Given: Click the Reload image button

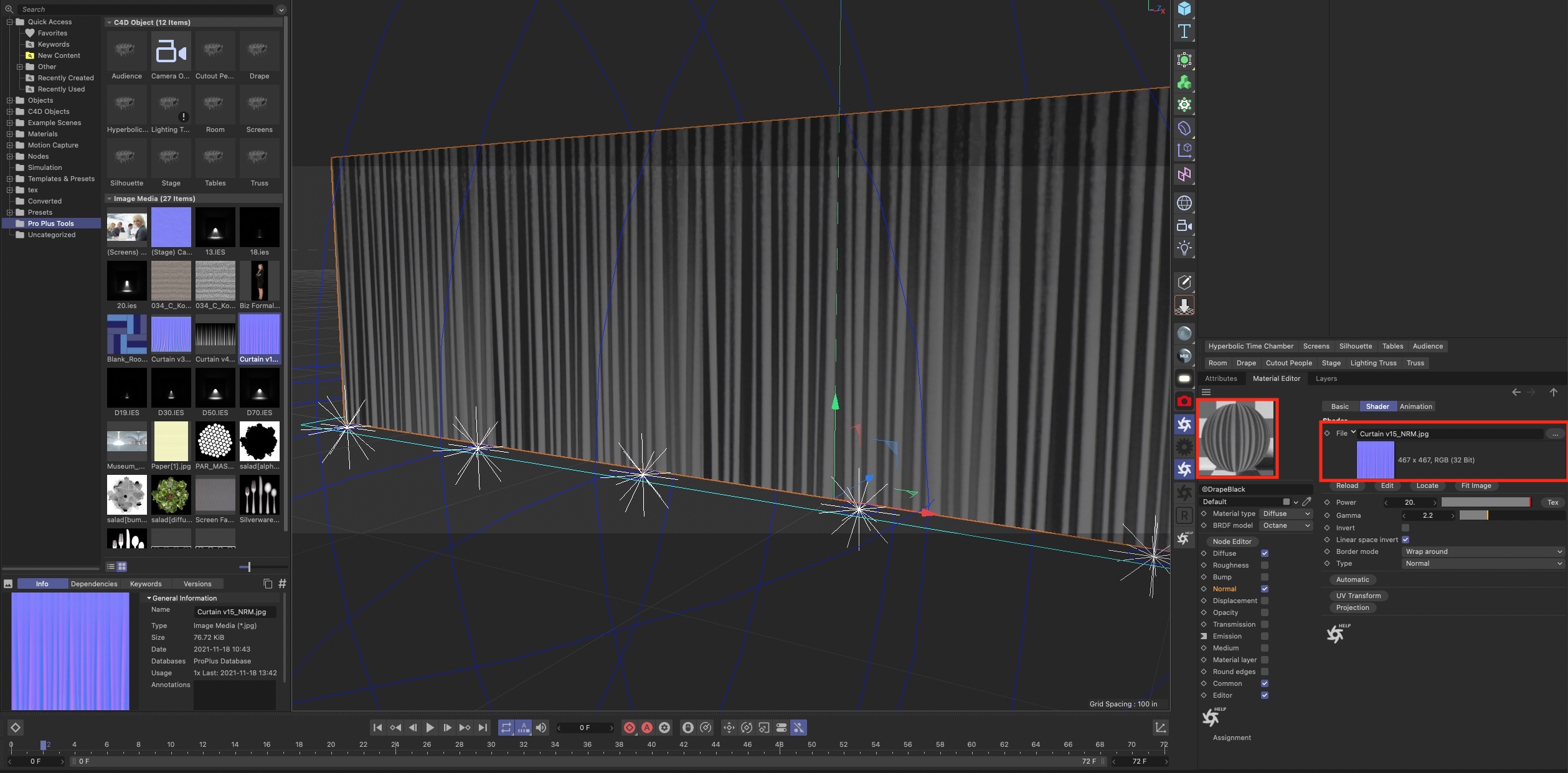Looking at the screenshot, I should tap(1347, 485).
